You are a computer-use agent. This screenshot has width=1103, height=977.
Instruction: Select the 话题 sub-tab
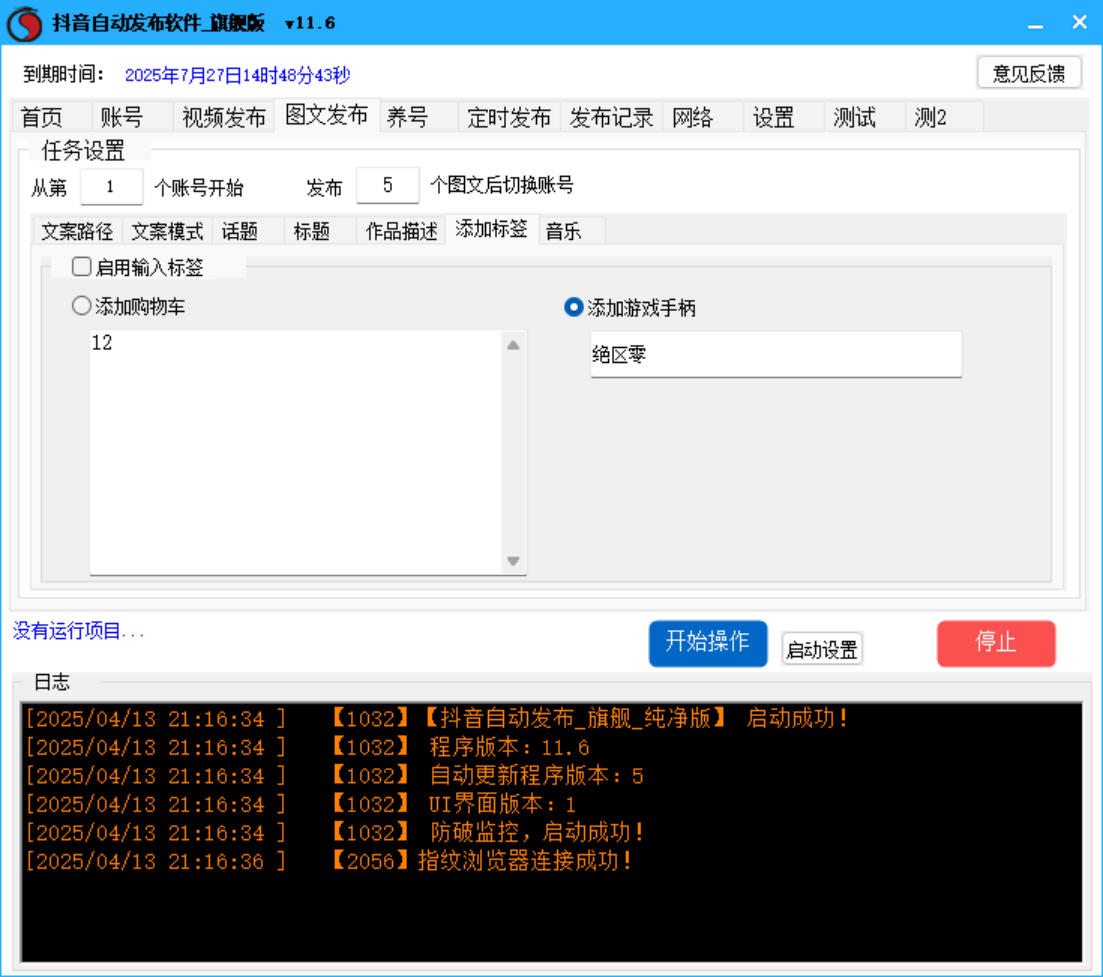[x=248, y=231]
